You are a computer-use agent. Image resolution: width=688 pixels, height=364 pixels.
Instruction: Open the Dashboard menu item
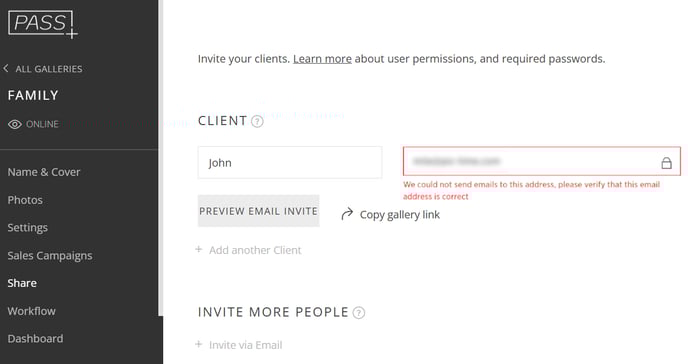click(x=36, y=339)
